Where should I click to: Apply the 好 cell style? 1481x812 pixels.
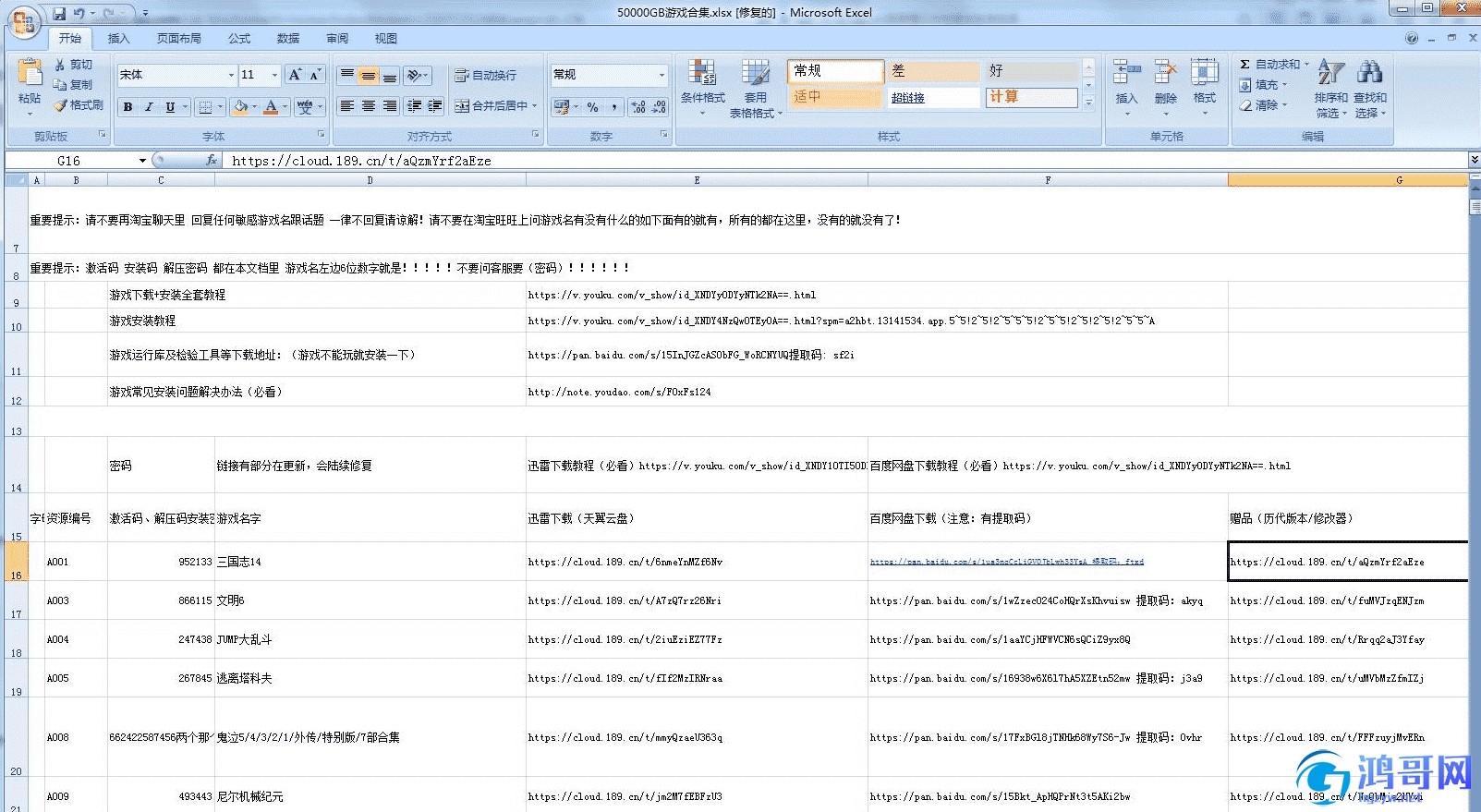coord(1031,71)
